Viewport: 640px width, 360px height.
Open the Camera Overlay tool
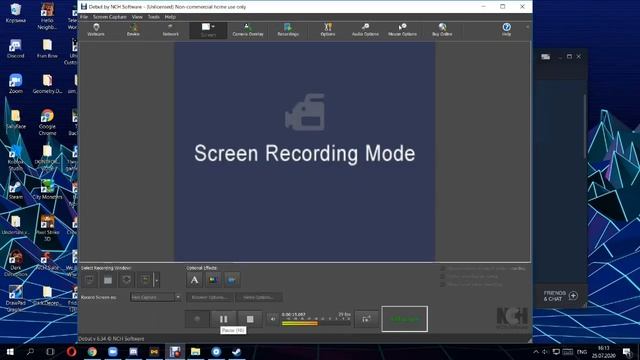248,30
